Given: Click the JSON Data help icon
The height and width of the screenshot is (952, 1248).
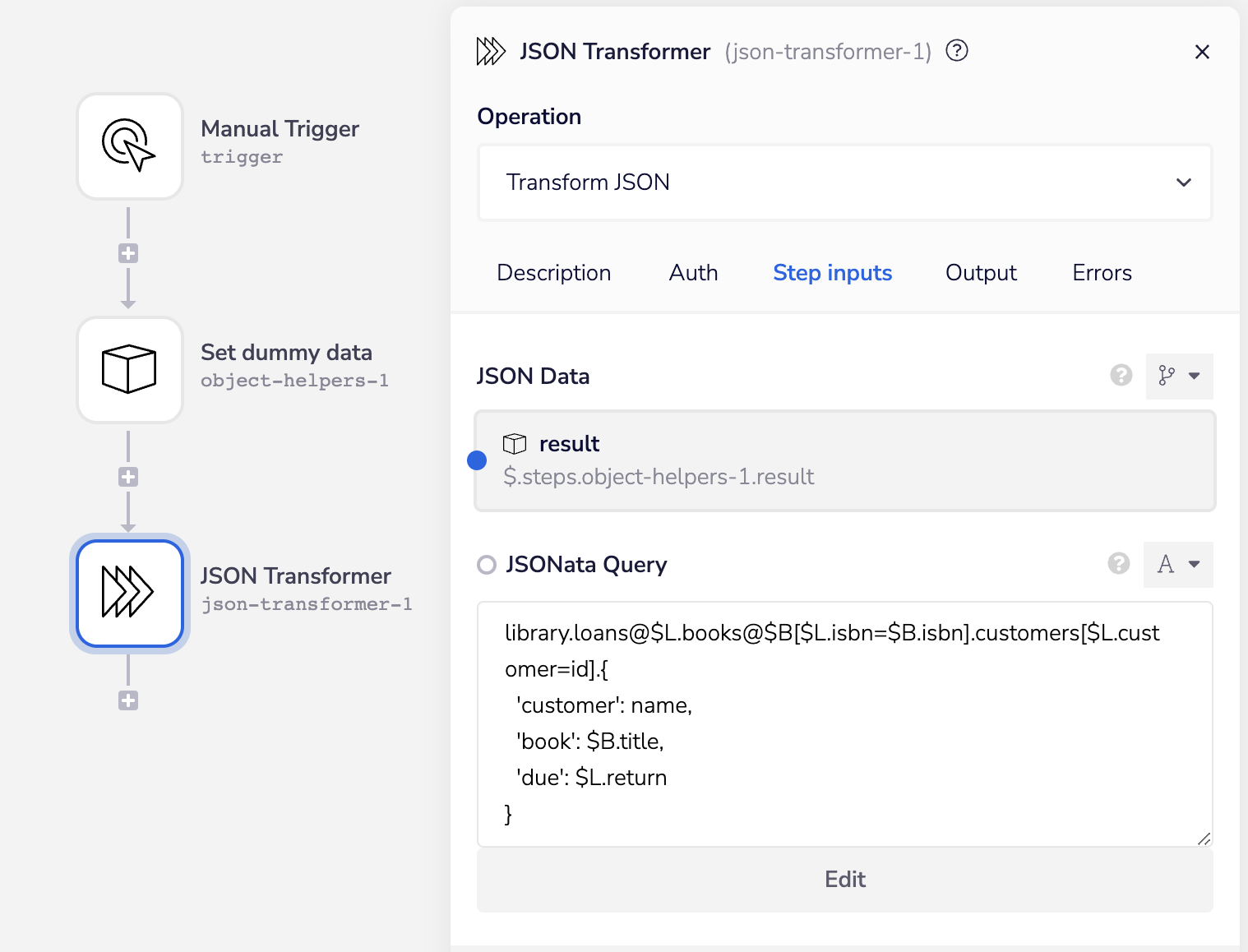Looking at the screenshot, I should coord(1120,376).
